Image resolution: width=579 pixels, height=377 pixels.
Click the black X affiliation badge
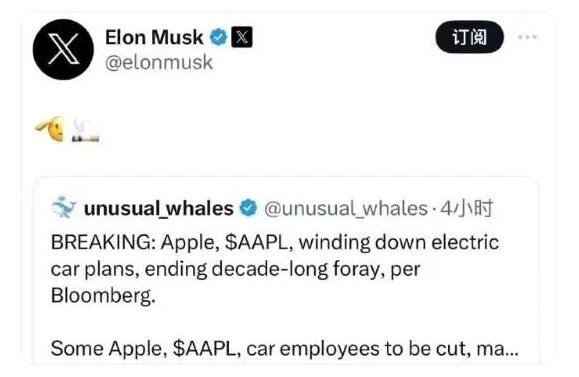point(242,37)
